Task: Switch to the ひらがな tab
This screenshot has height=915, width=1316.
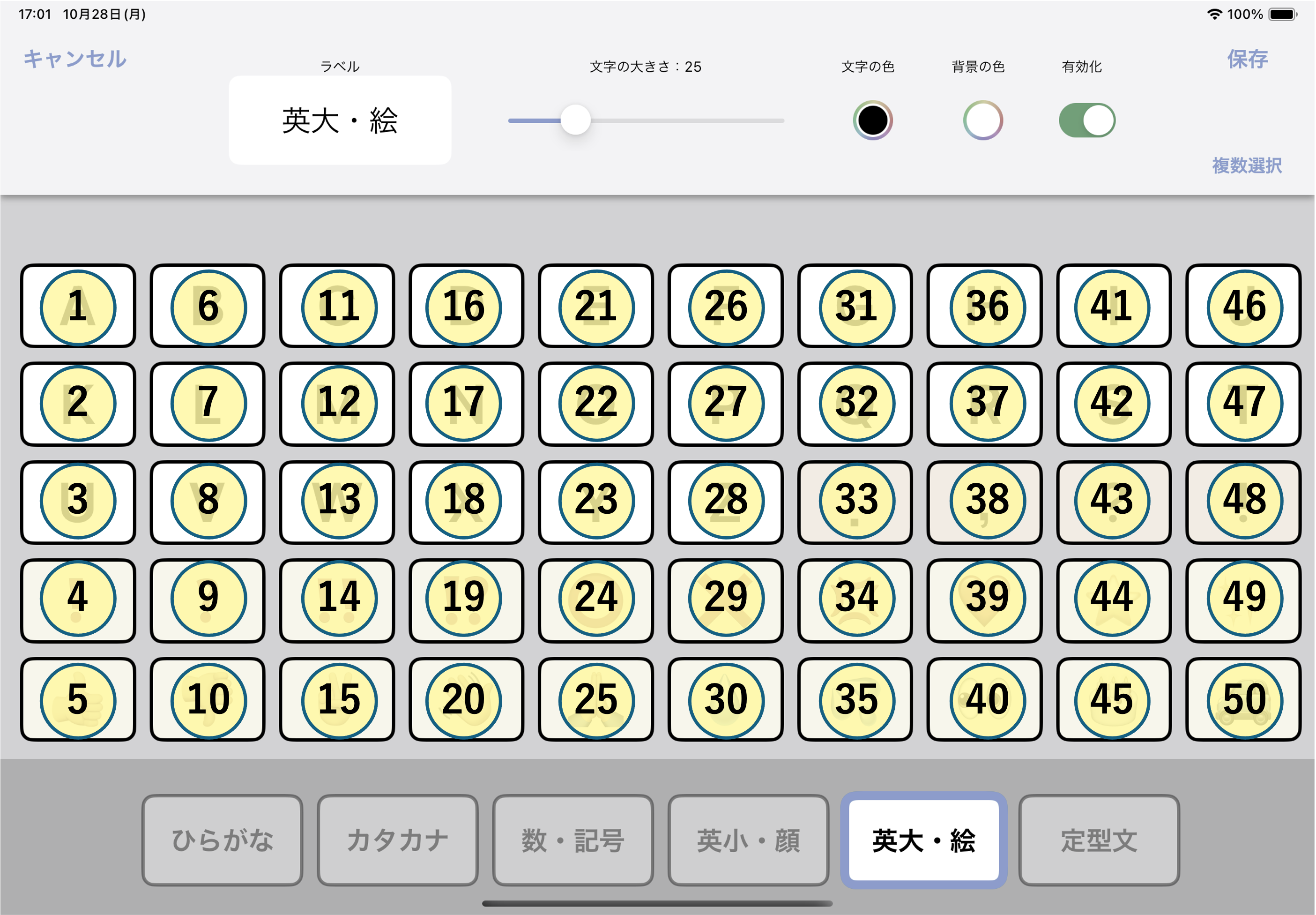Action: pos(222,840)
